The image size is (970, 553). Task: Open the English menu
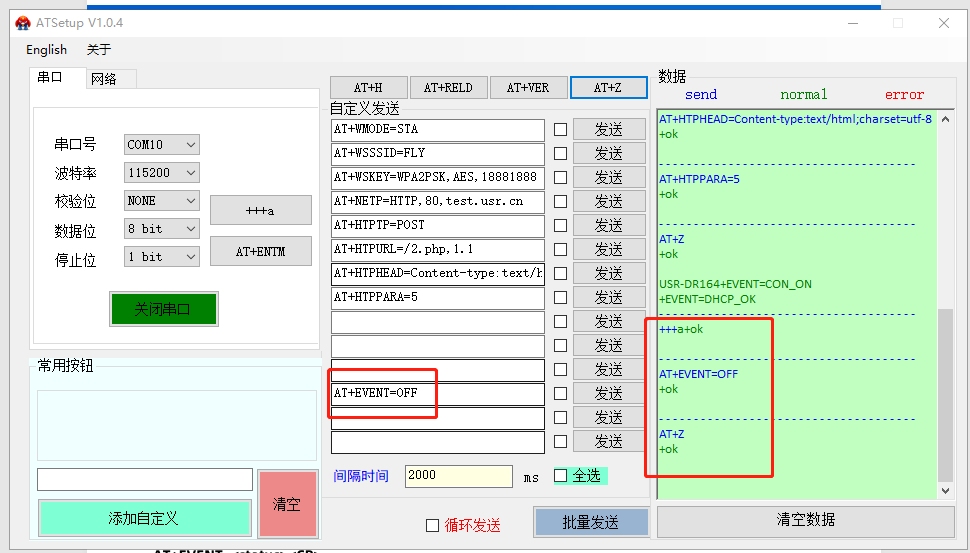46,50
